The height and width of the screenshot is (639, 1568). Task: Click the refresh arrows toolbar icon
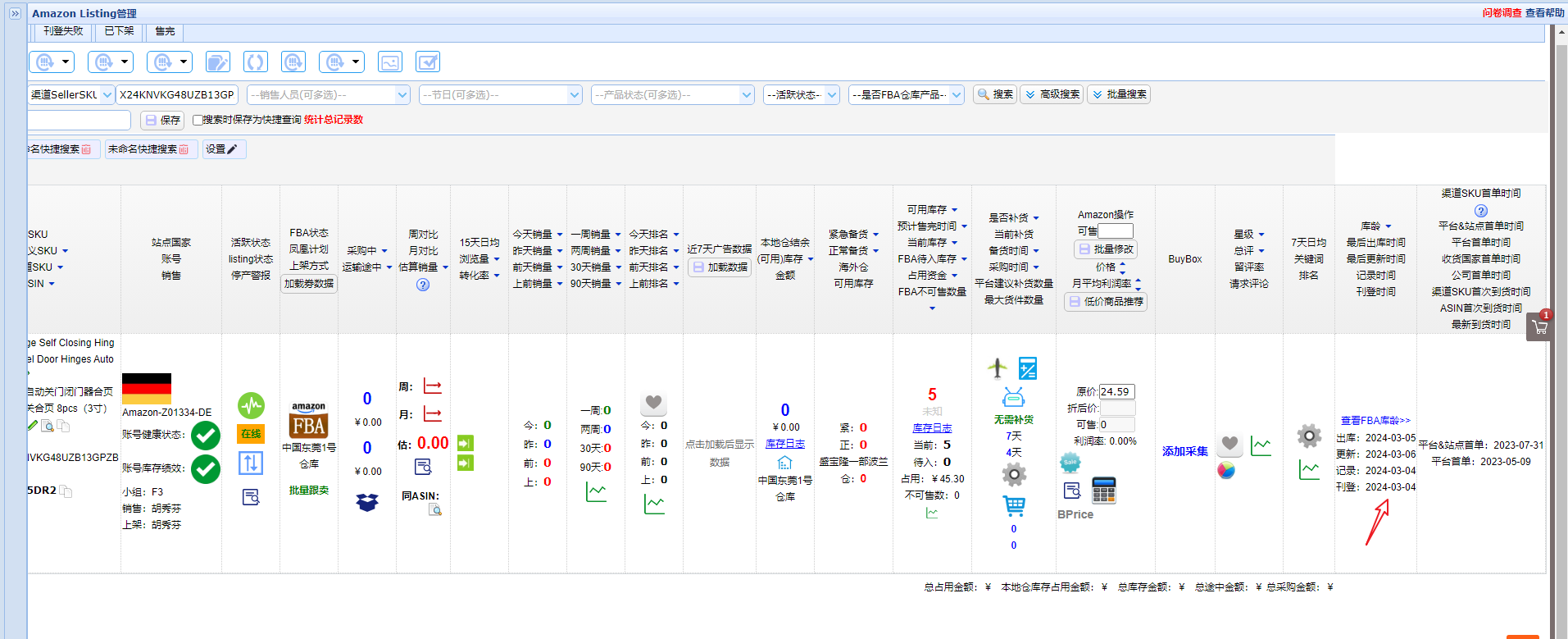(256, 62)
